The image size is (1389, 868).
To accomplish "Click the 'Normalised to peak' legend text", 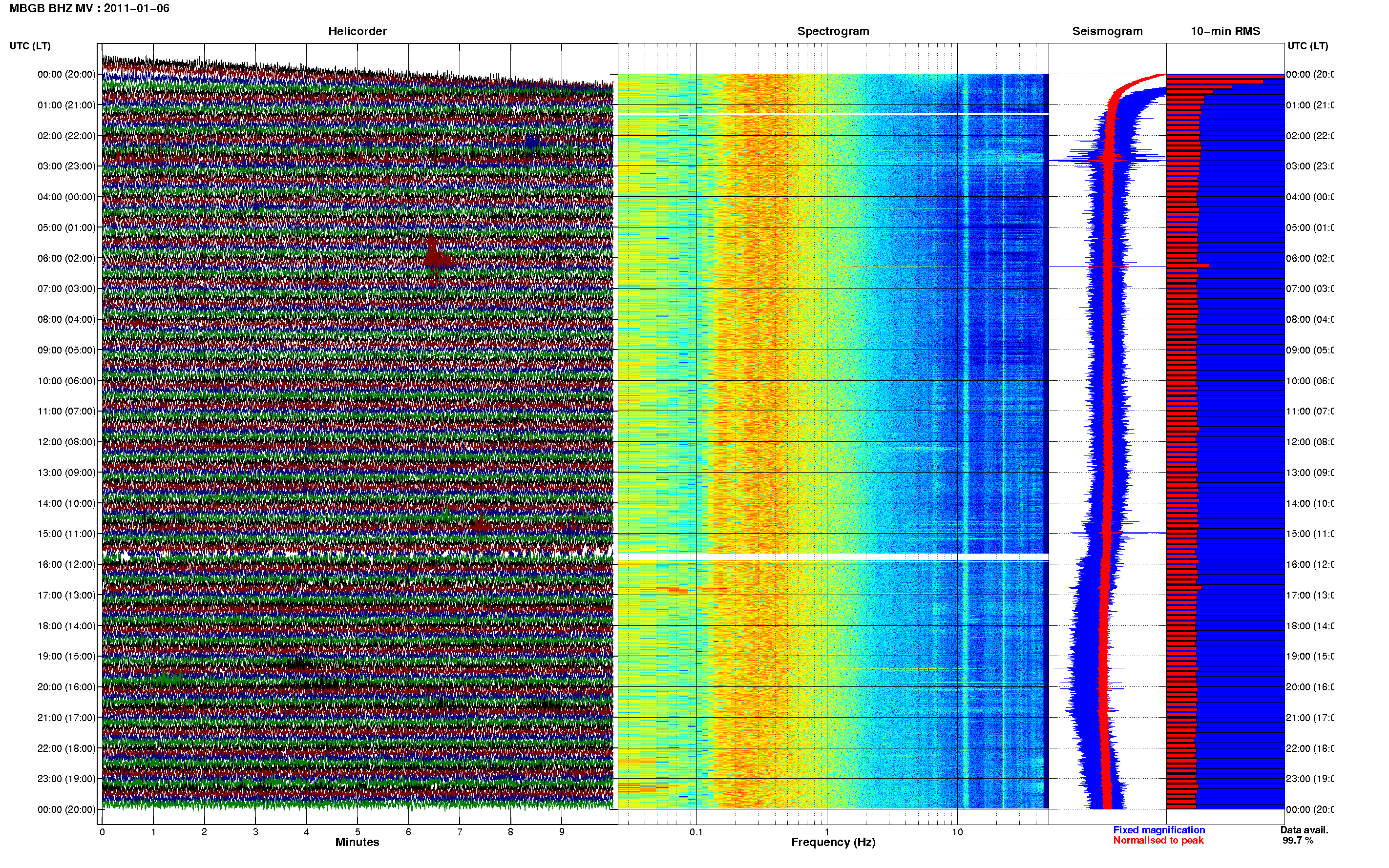I will (x=1158, y=841).
